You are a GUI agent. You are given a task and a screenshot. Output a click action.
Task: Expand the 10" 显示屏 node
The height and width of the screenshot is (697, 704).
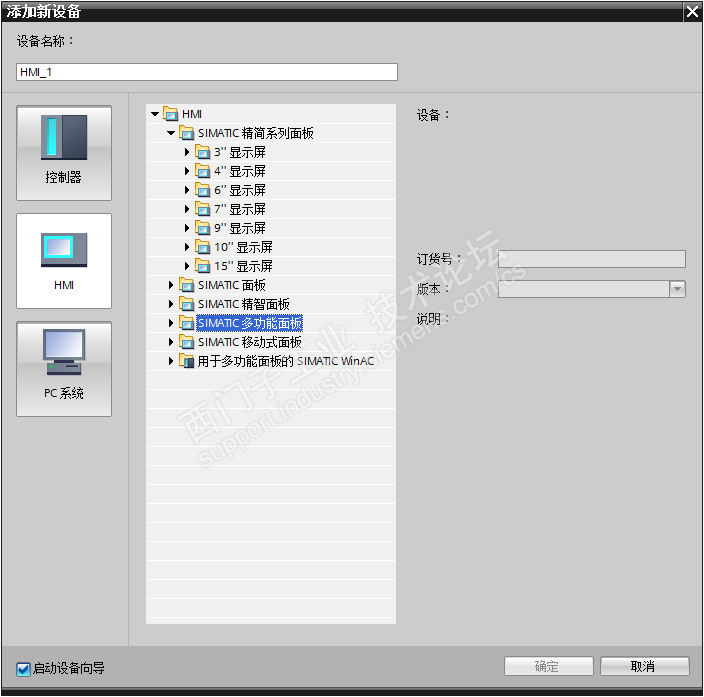pos(187,247)
